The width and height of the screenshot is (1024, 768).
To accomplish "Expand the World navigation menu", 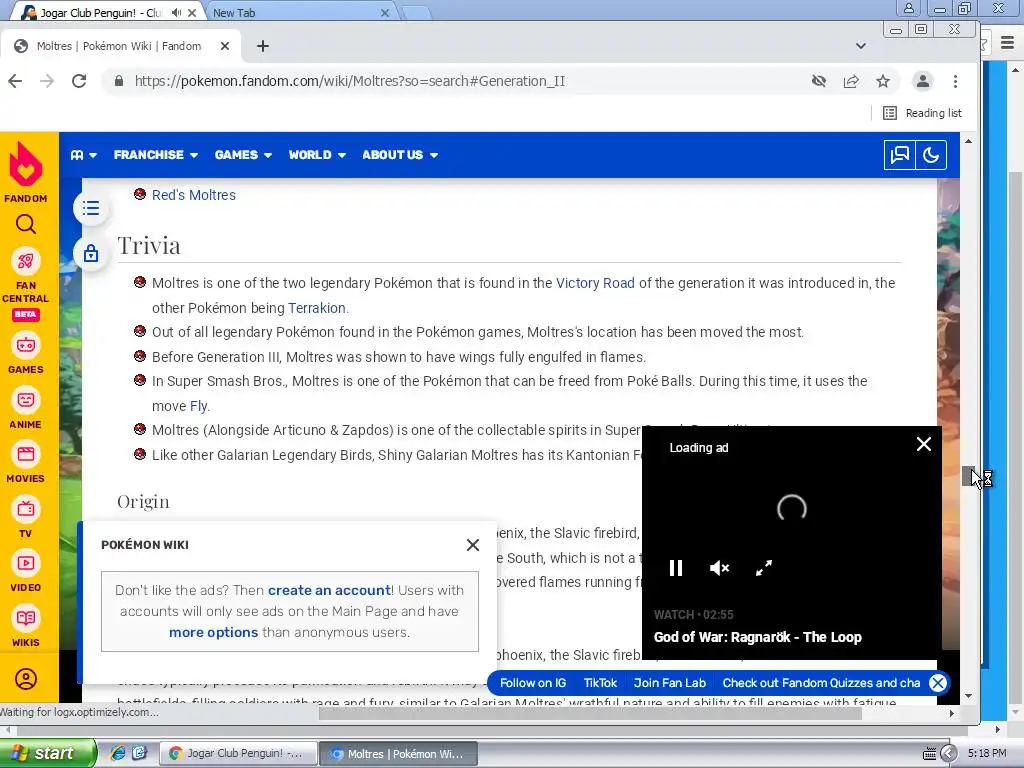I will pyautogui.click(x=317, y=155).
